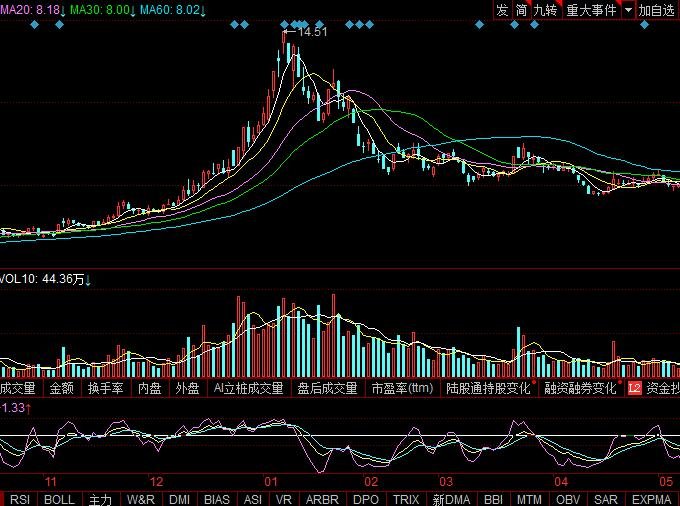Viewport: 680px width, 506px height.
Task: Select the BIAS indicator tab
Action: coord(217,499)
